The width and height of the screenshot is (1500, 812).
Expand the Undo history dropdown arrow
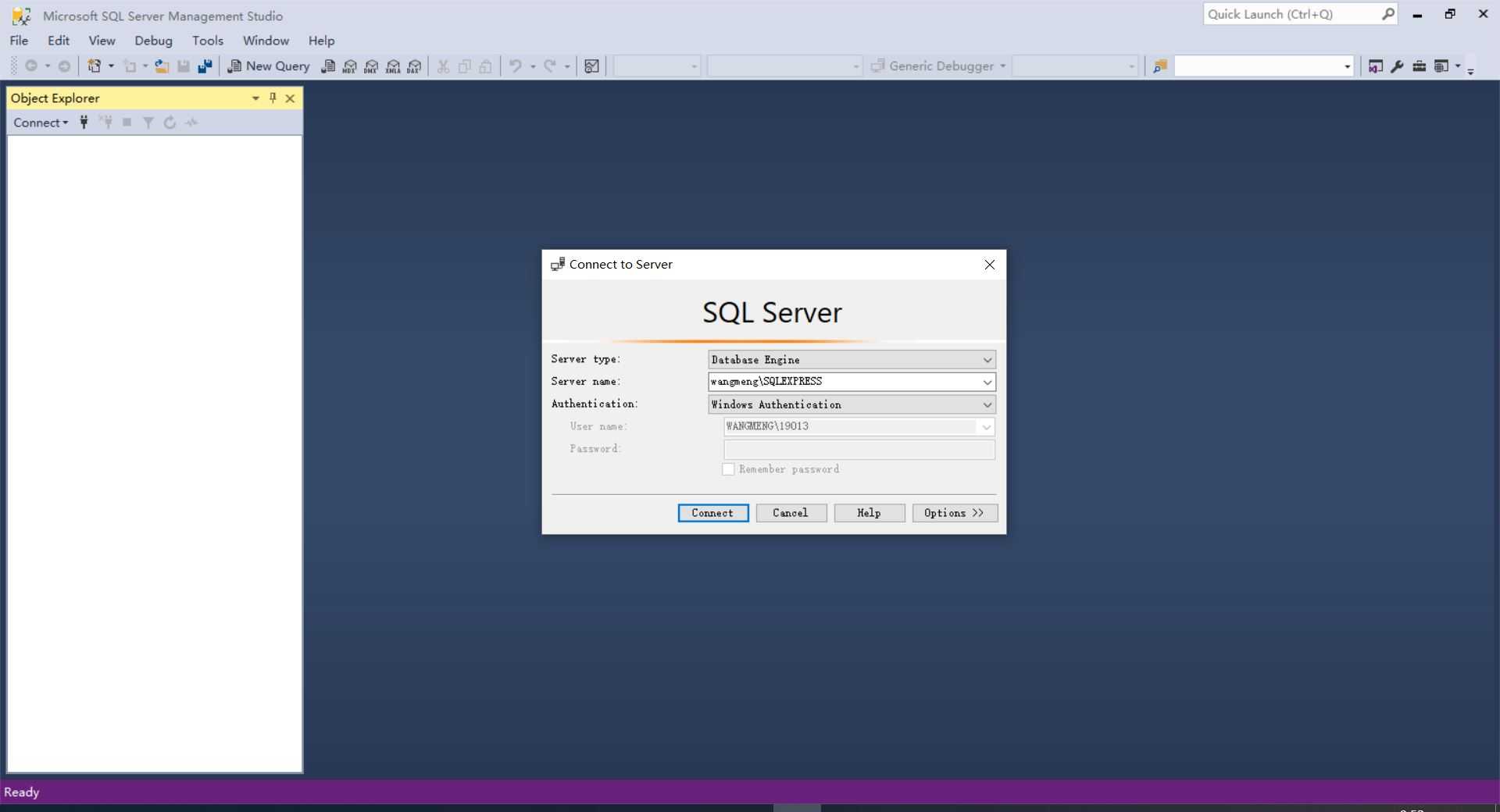(533, 66)
